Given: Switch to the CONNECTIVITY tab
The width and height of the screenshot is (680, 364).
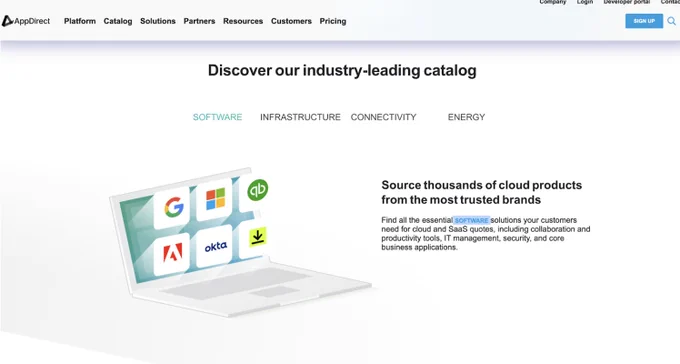Looking at the screenshot, I should pyautogui.click(x=383, y=117).
